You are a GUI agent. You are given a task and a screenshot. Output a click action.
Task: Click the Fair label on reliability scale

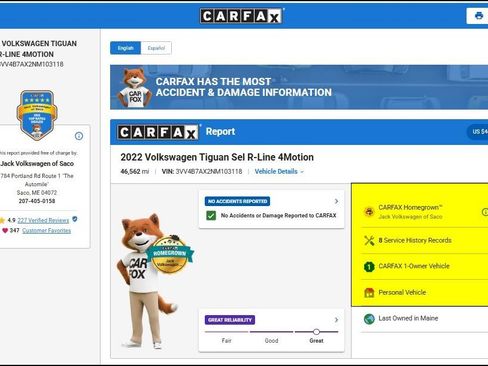click(226, 341)
